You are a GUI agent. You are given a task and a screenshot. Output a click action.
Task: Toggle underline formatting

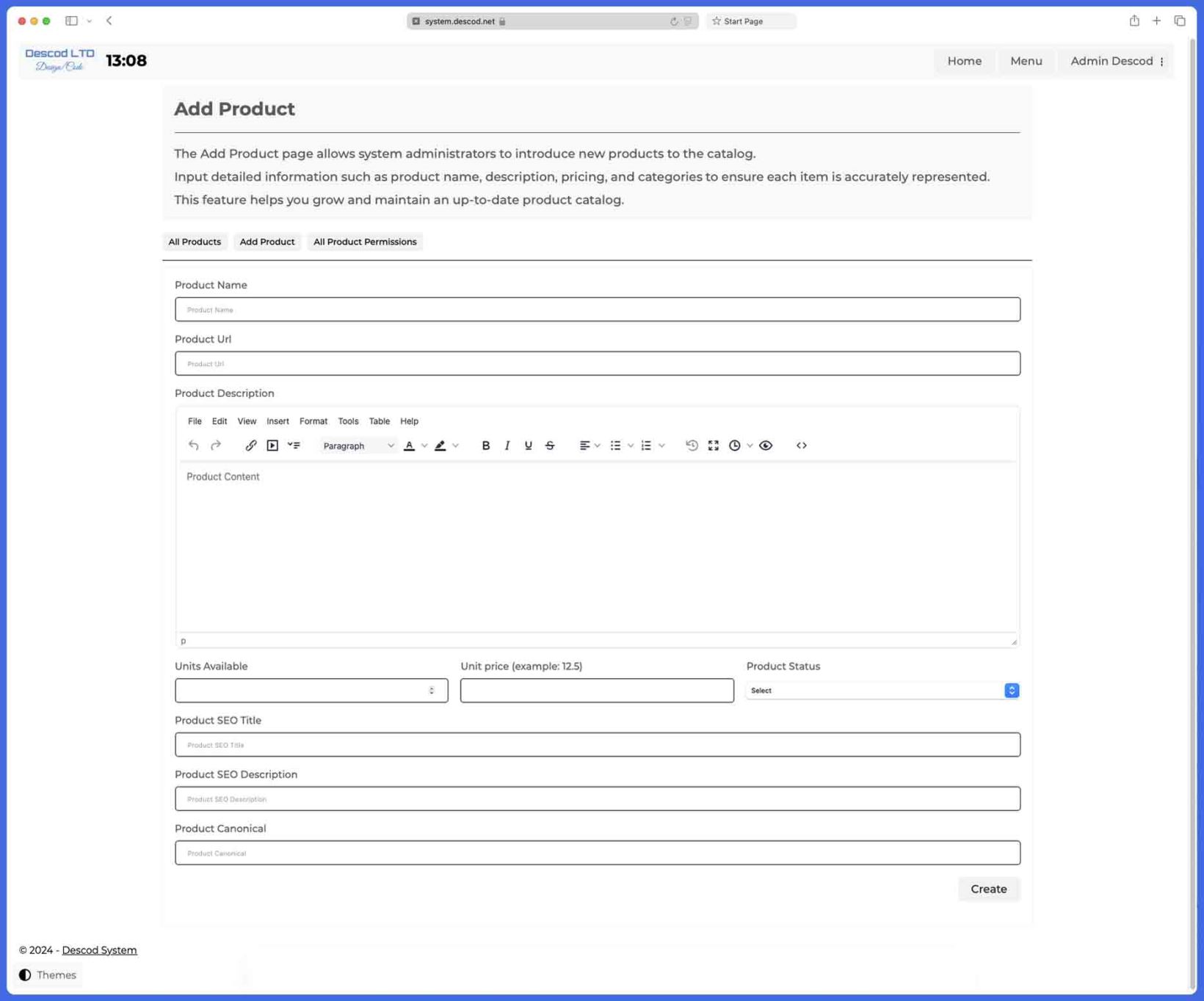point(528,445)
